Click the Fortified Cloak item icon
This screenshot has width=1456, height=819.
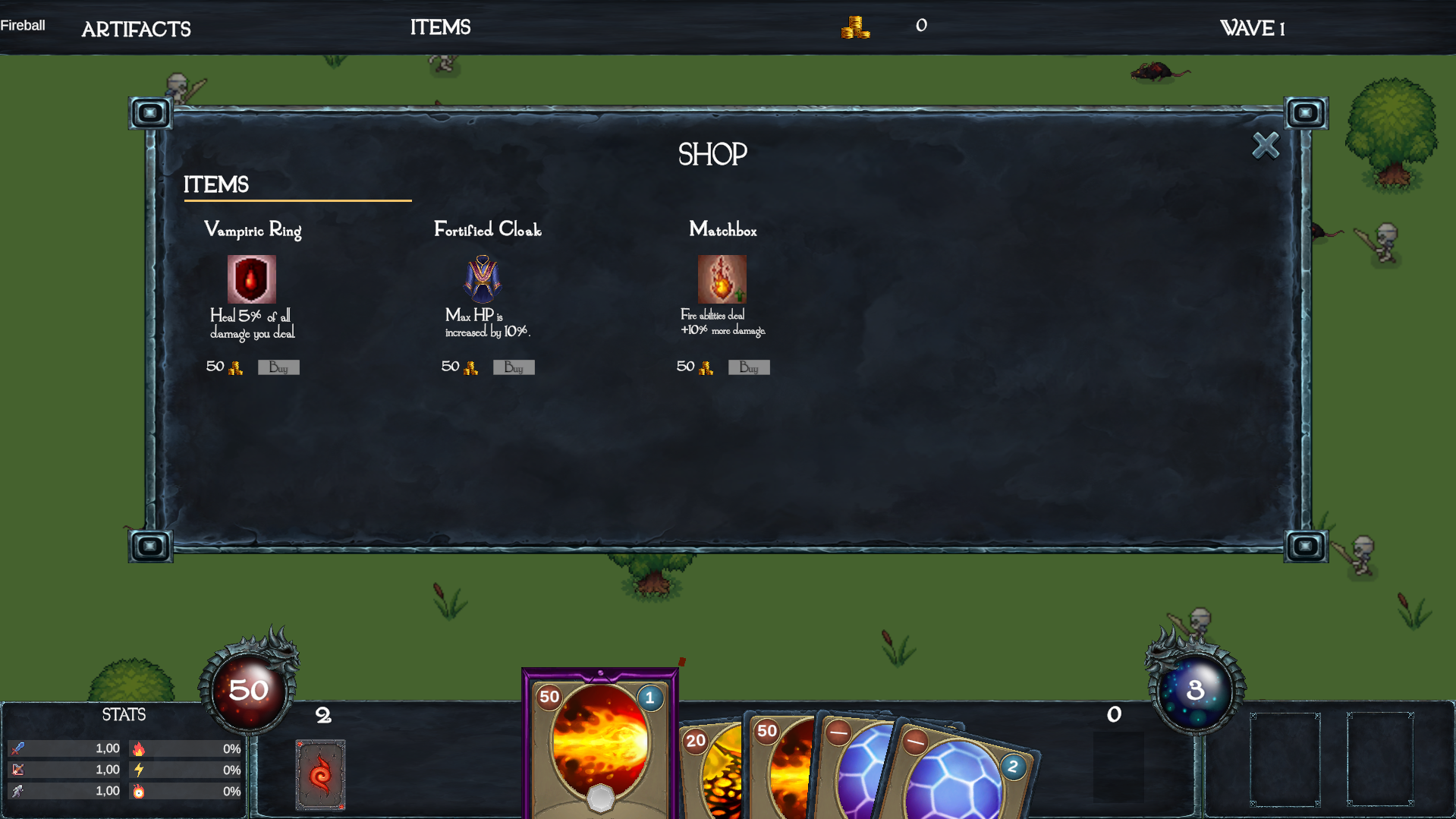[483, 279]
